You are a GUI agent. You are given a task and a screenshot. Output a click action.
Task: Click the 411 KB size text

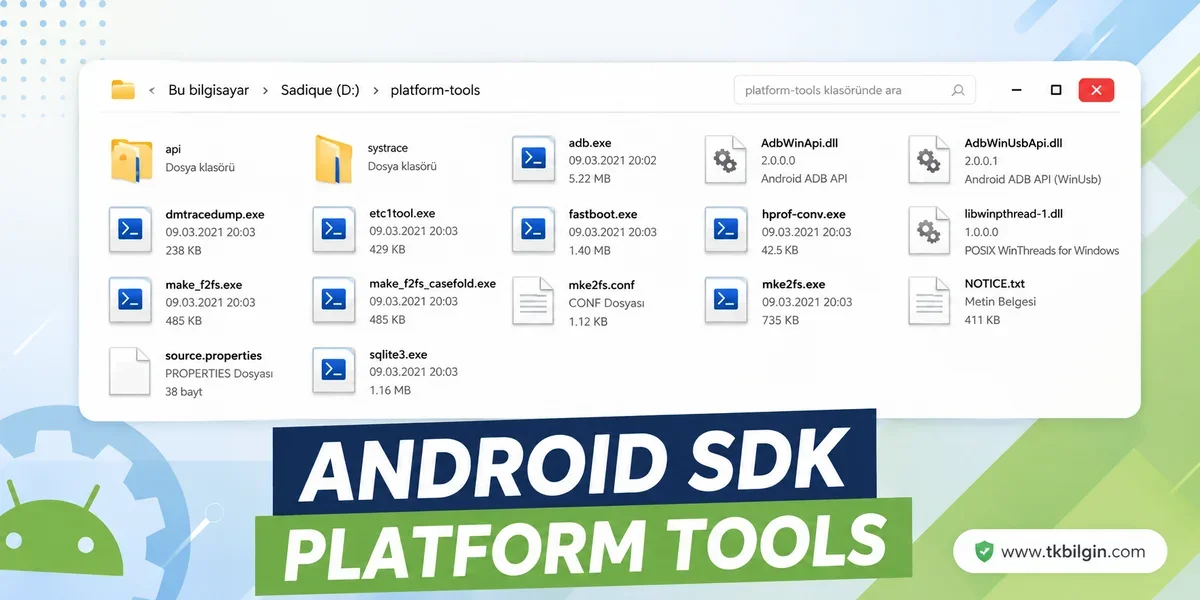click(x=982, y=320)
